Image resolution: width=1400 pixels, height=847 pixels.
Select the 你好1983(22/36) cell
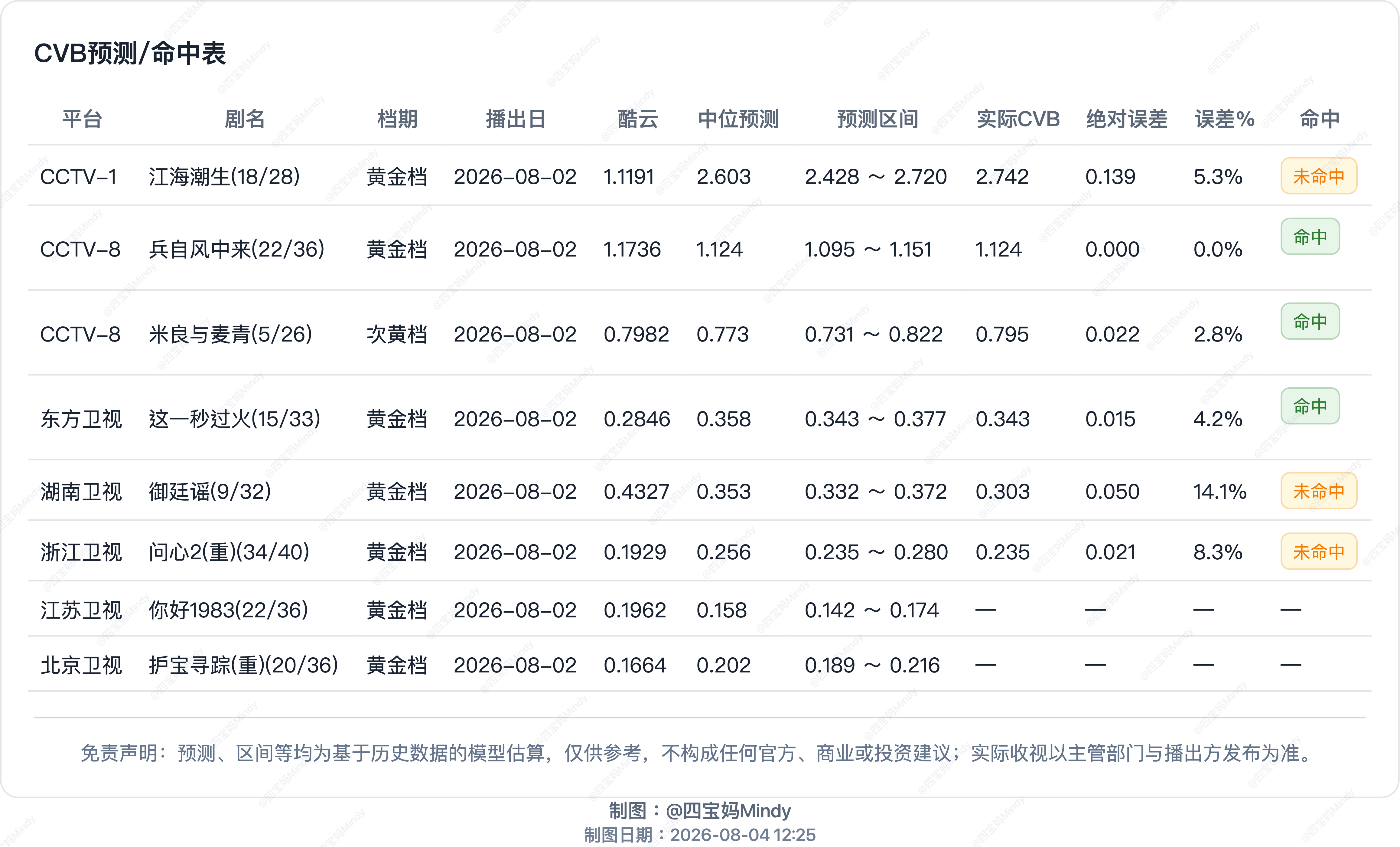click(x=228, y=610)
